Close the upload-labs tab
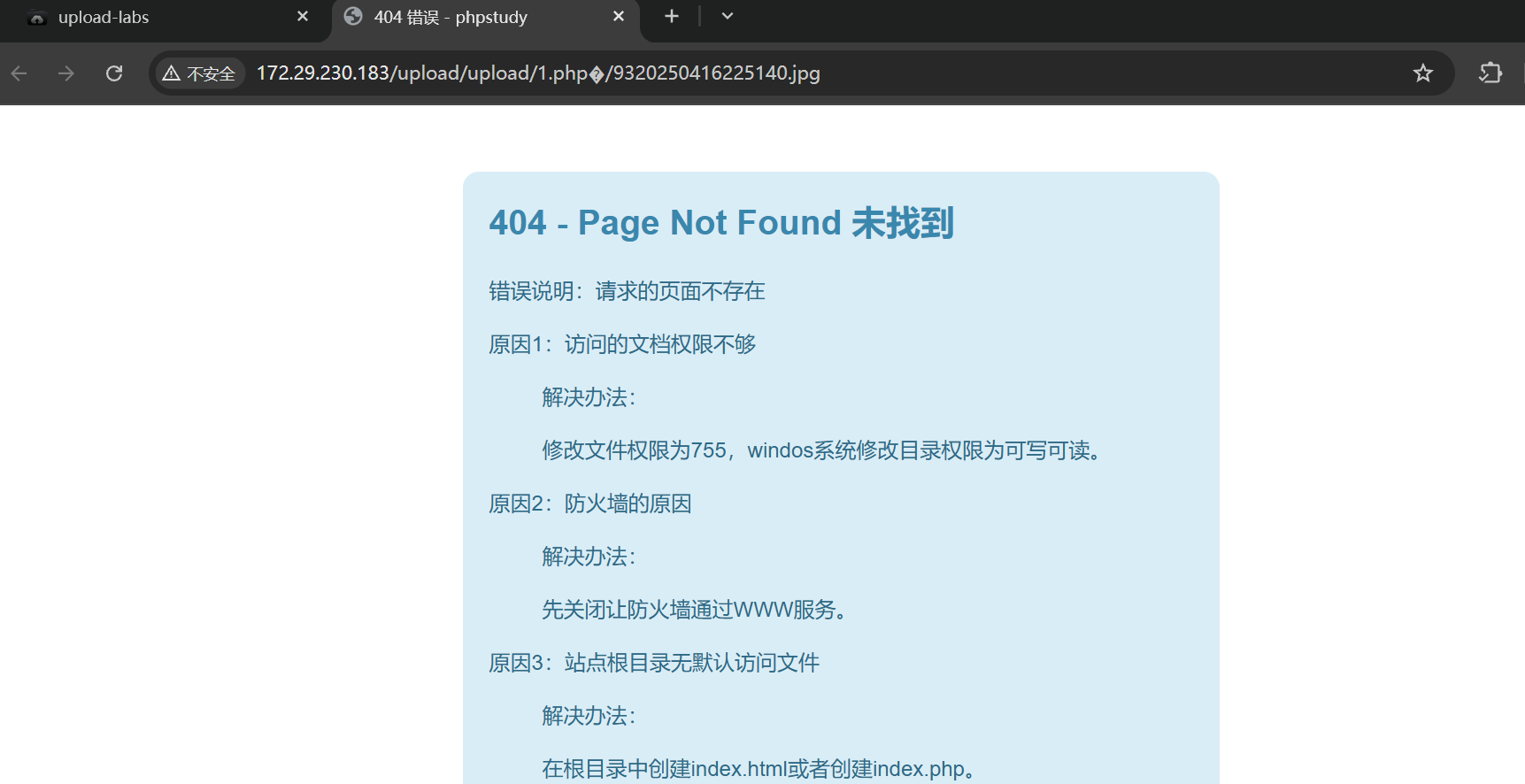This screenshot has height=784, width=1525. (303, 17)
